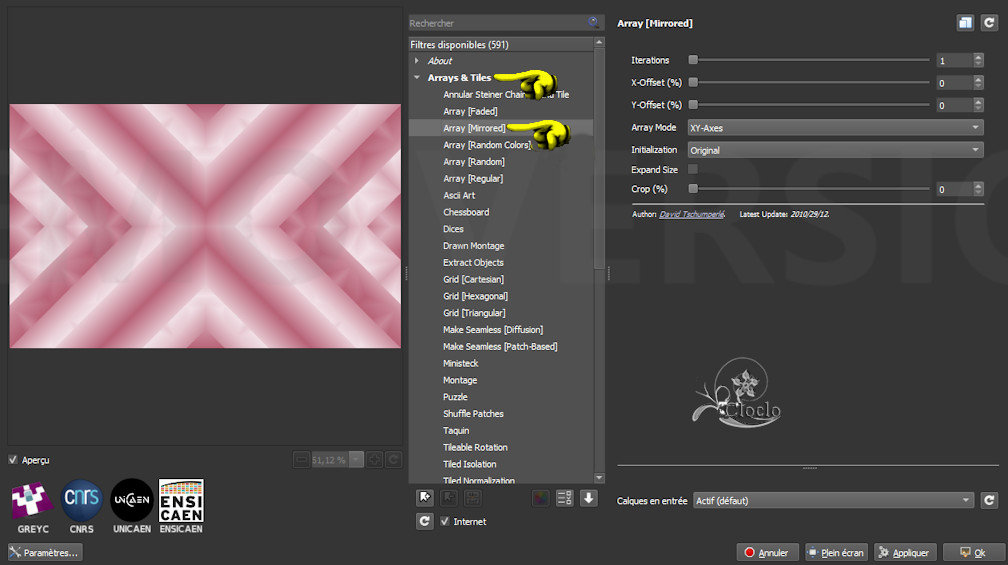1008x565 pixels.
Task: Toggle the Aperçu preview checkbox
Action: tap(13, 460)
